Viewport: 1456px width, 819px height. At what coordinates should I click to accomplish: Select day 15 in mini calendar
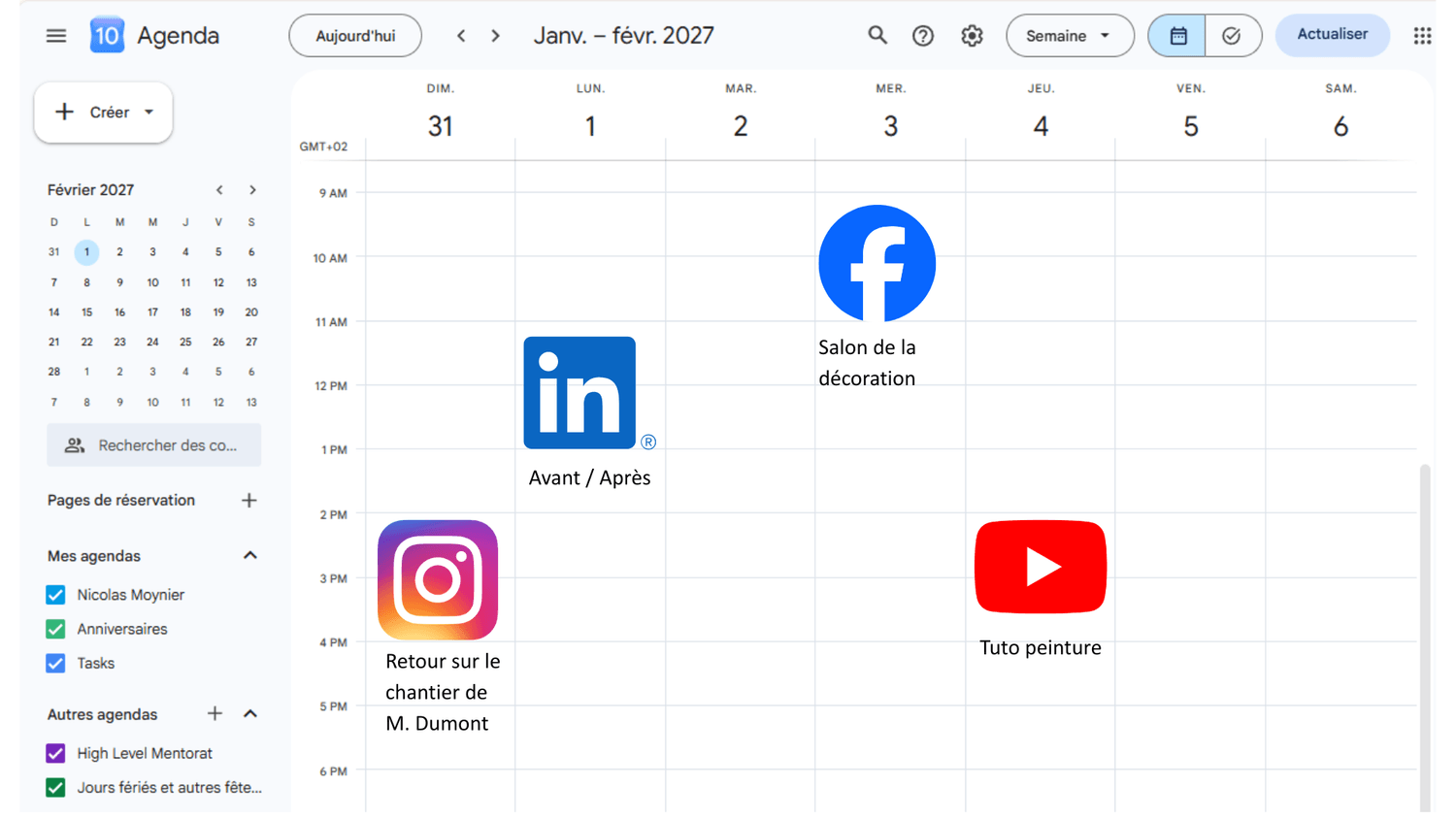point(86,312)
